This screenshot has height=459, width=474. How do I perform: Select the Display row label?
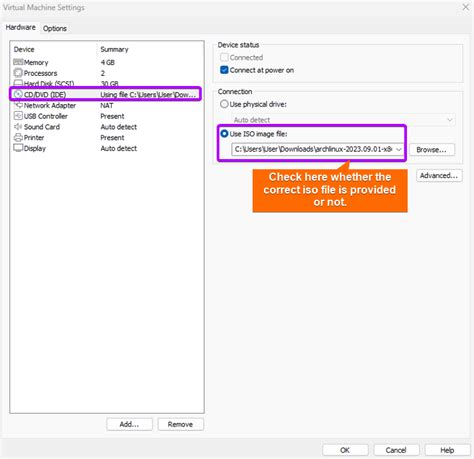point(35,148)
